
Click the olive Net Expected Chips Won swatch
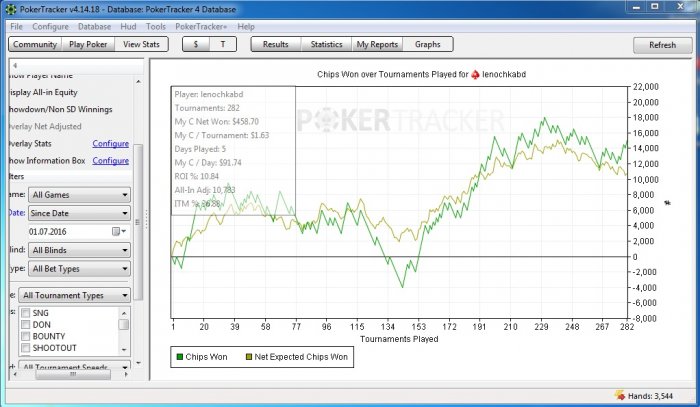pyautogui.click(x=249, y=357)
